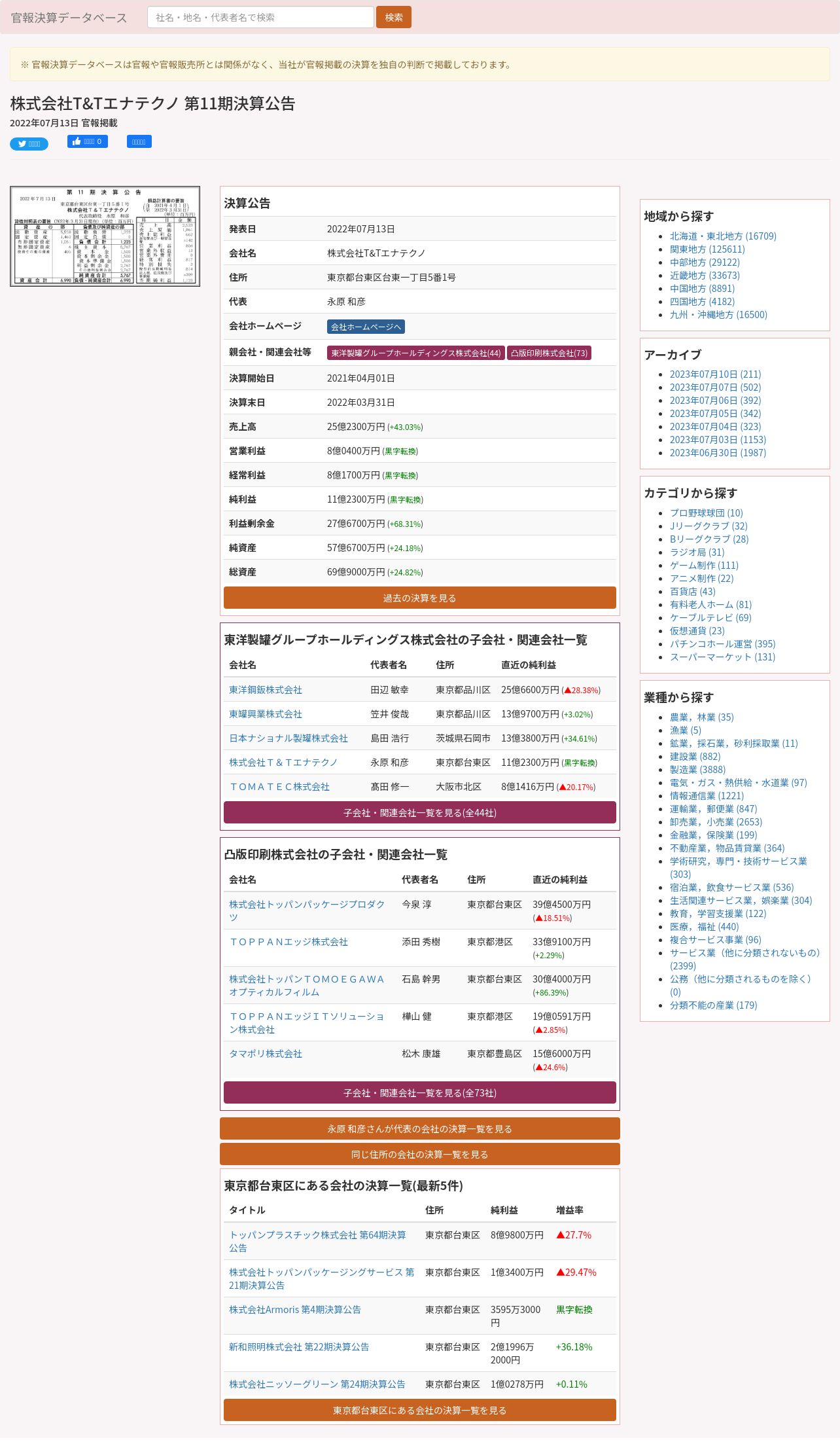Open 凸版印刷株式会社(73) tag

550,353
